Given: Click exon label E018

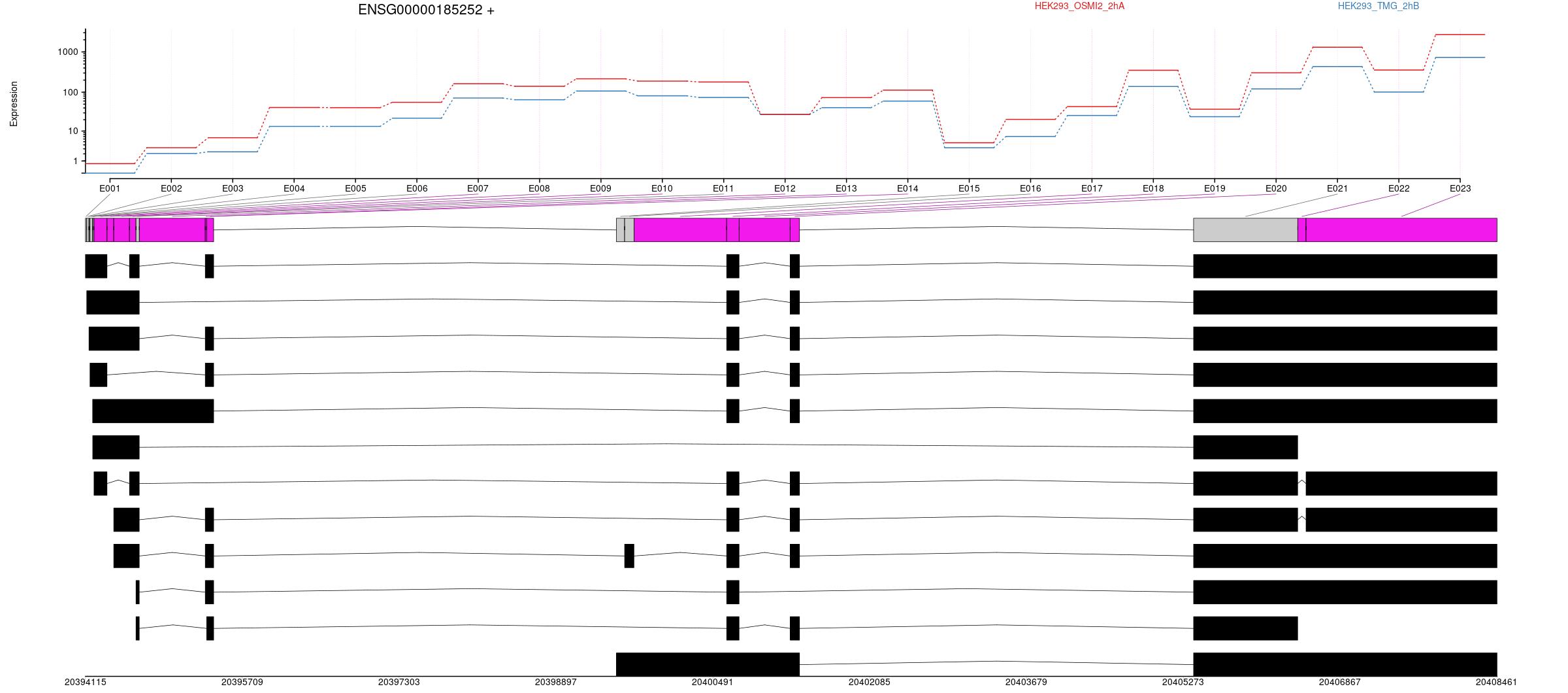Looking at the screenshot, I should tap(1153, 188).
